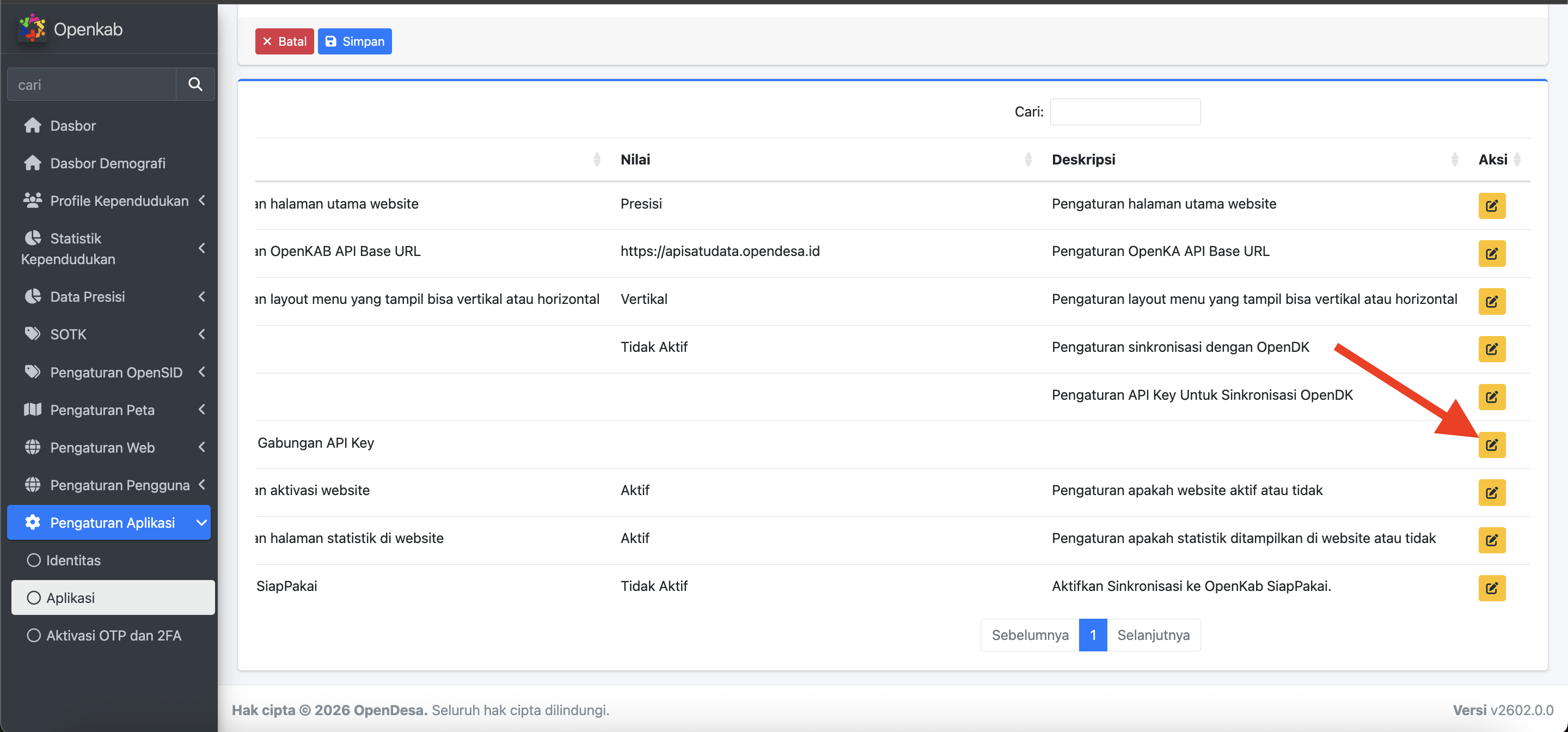
Task: Expand the Profile Kependudukan menu
Action: click(119, 200)
